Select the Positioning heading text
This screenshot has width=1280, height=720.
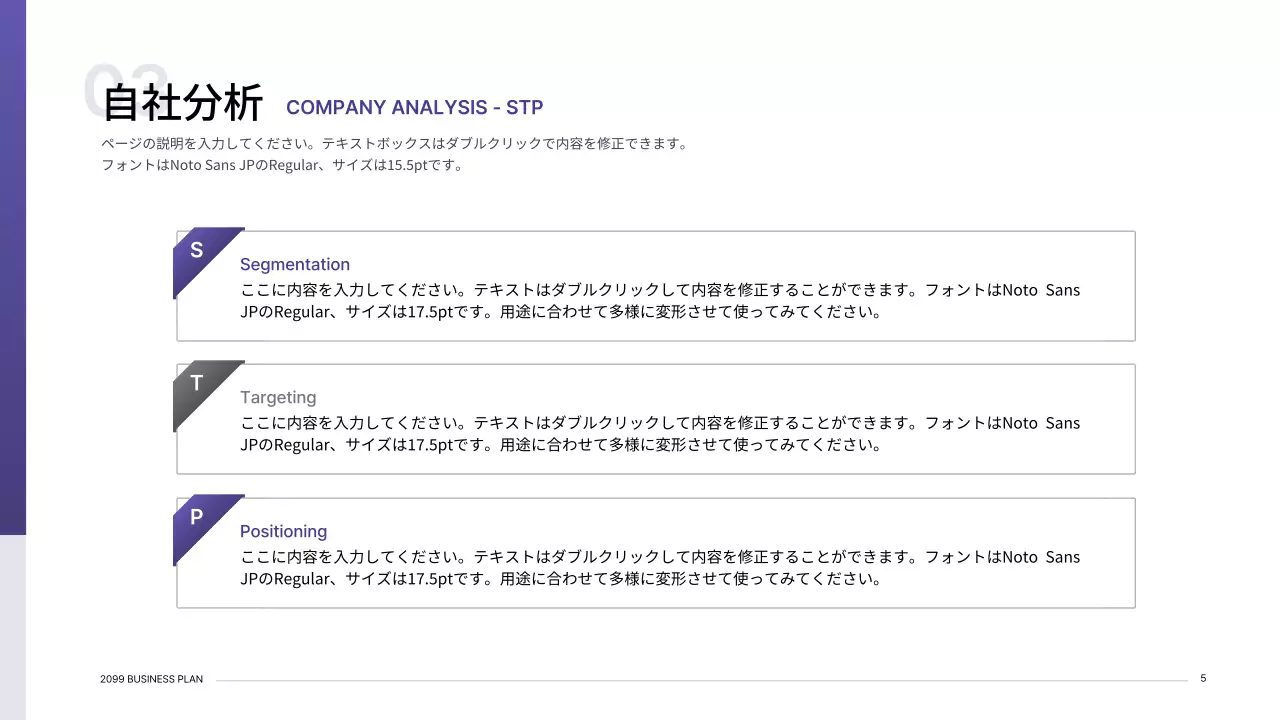click(x=283, y=531)
